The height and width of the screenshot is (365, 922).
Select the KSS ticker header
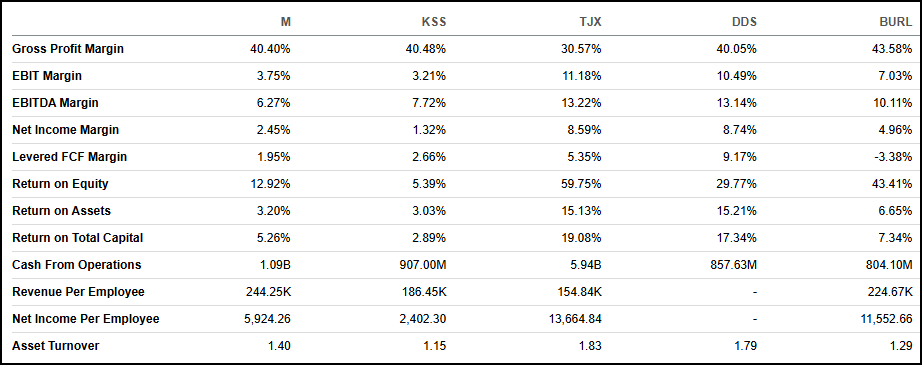(x=434, y=22)
